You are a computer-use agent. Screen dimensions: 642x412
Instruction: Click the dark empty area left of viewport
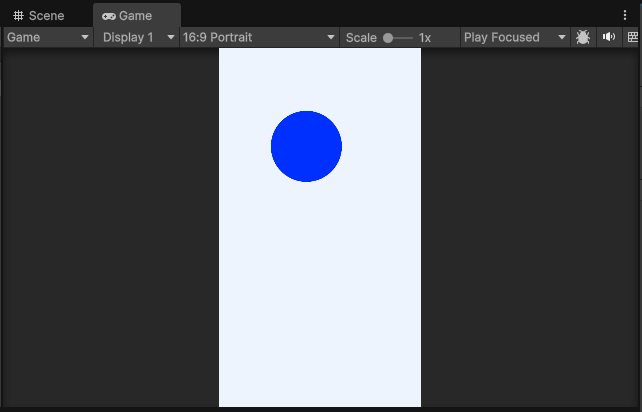pyautogui.click(x=110, y=230)
